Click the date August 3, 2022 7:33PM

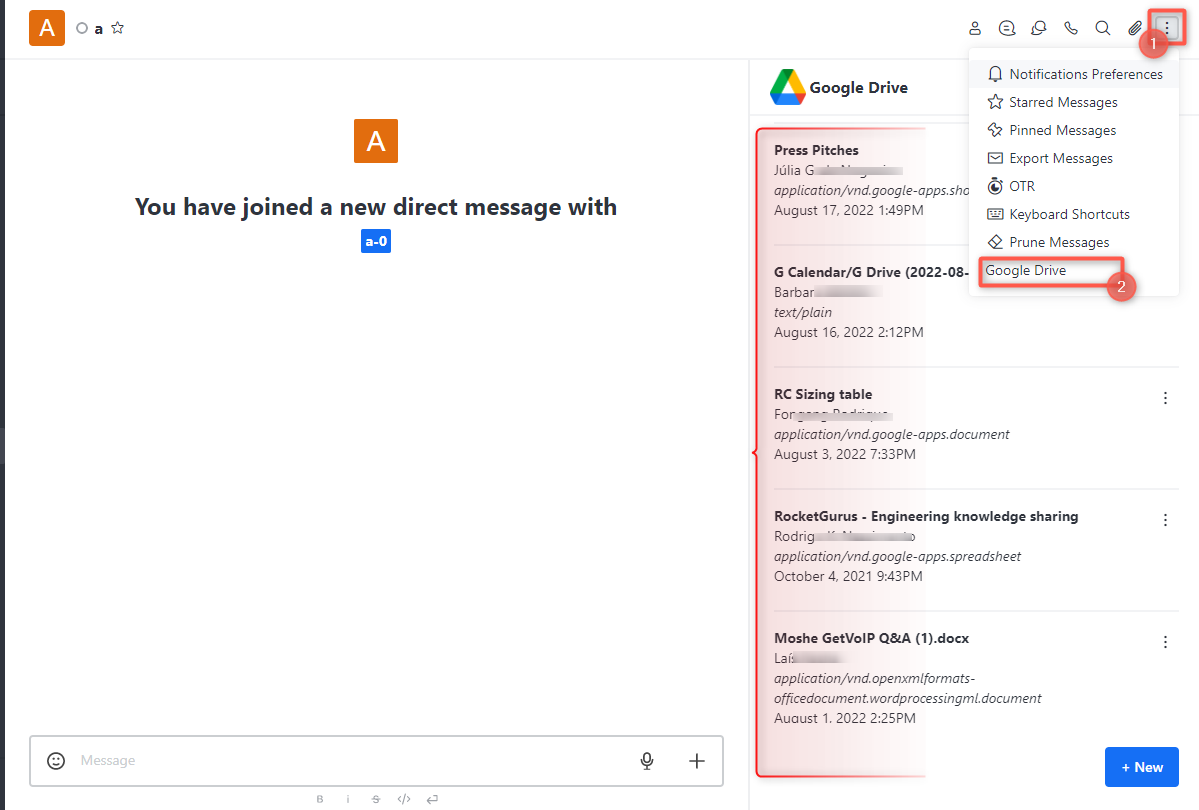(845, 454)
